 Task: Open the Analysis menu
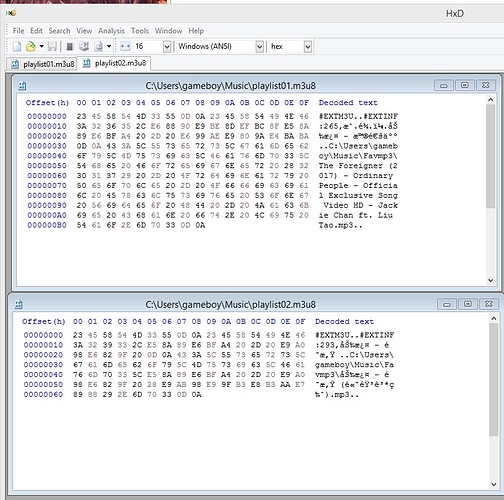[x=111, y=31]
